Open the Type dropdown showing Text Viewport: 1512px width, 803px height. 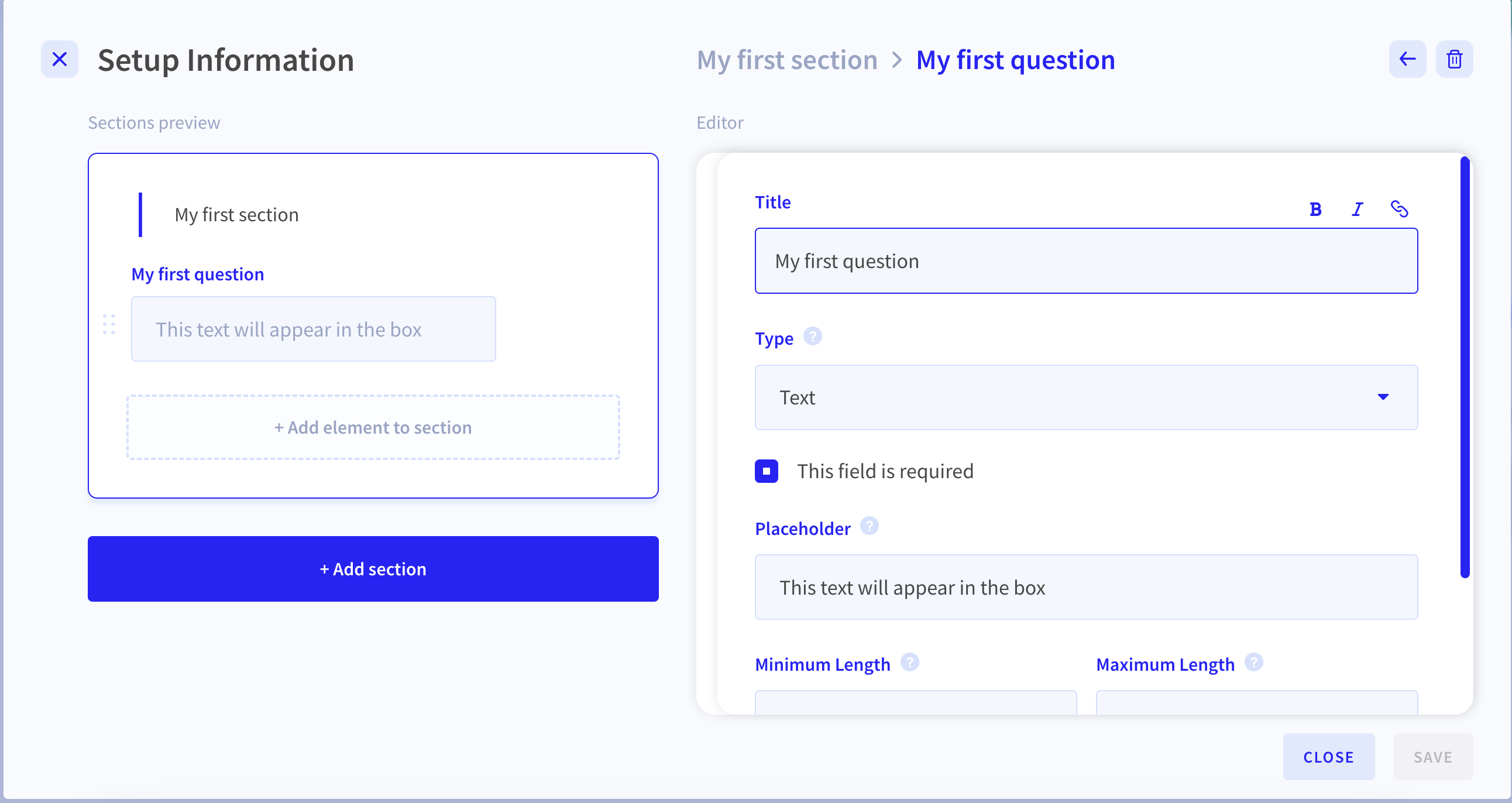coord(1086,397)
